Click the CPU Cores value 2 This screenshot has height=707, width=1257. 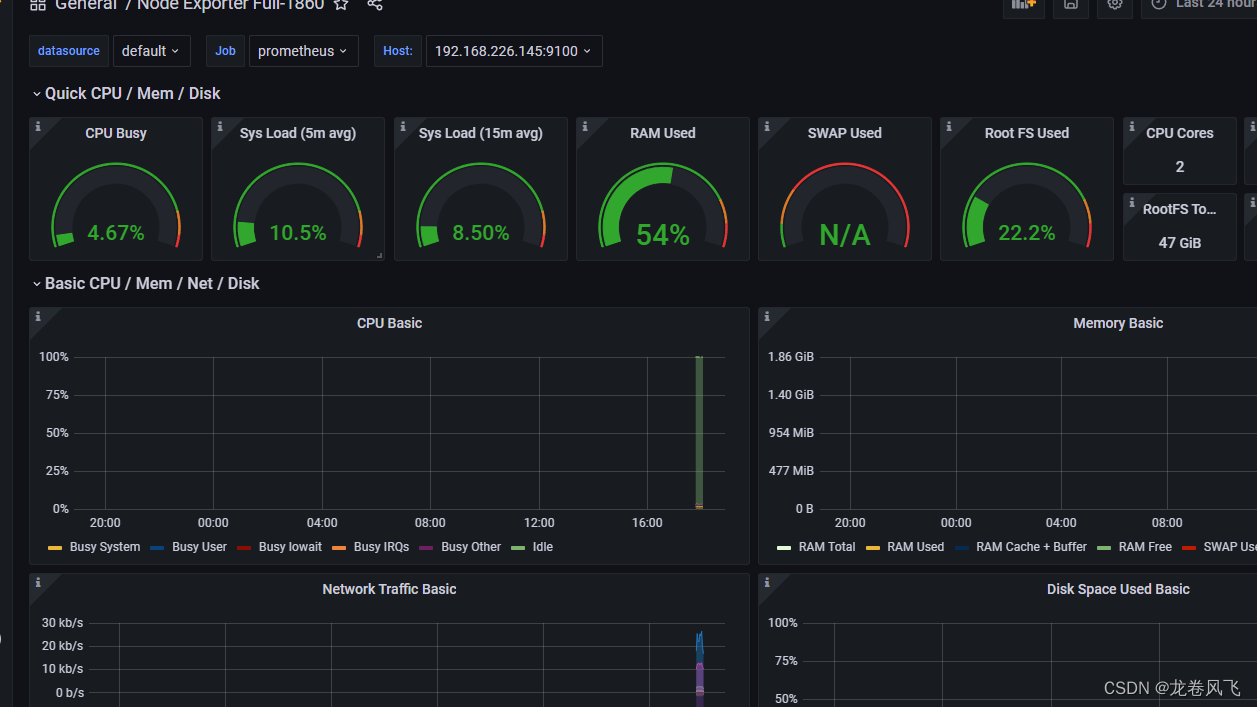[1180, 167]
